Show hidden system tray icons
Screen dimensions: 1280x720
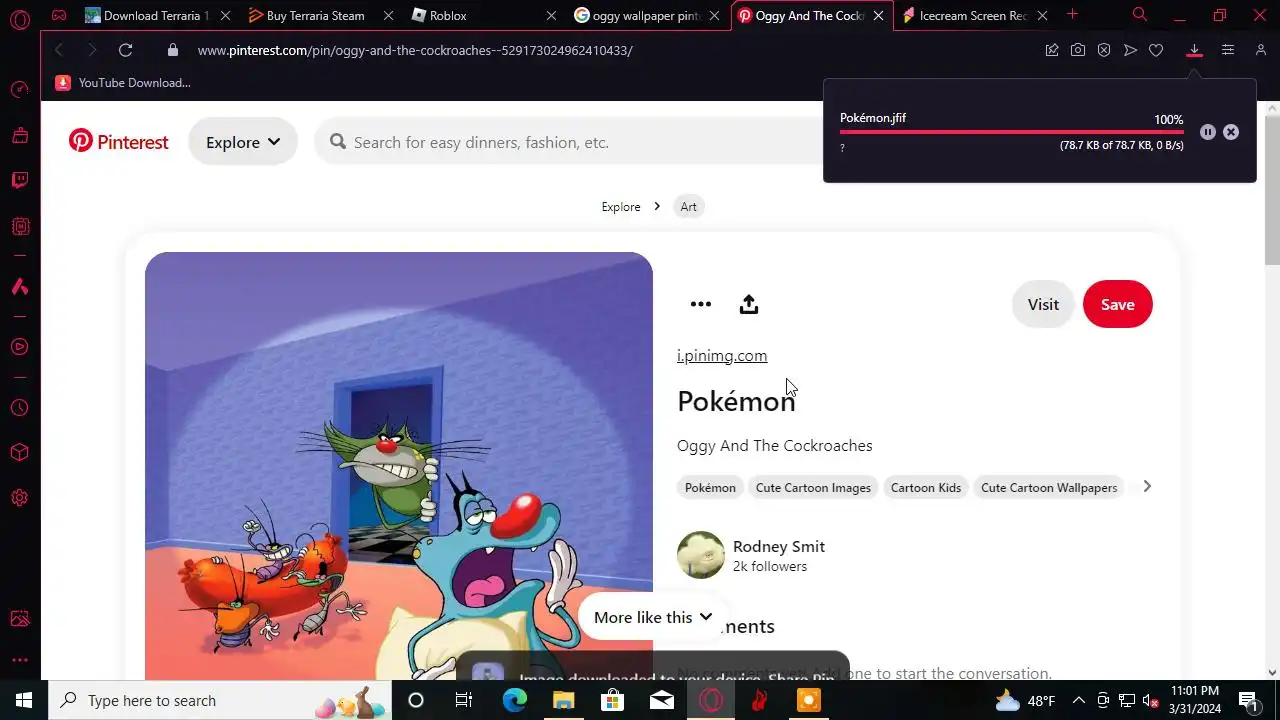[1077, 700]
